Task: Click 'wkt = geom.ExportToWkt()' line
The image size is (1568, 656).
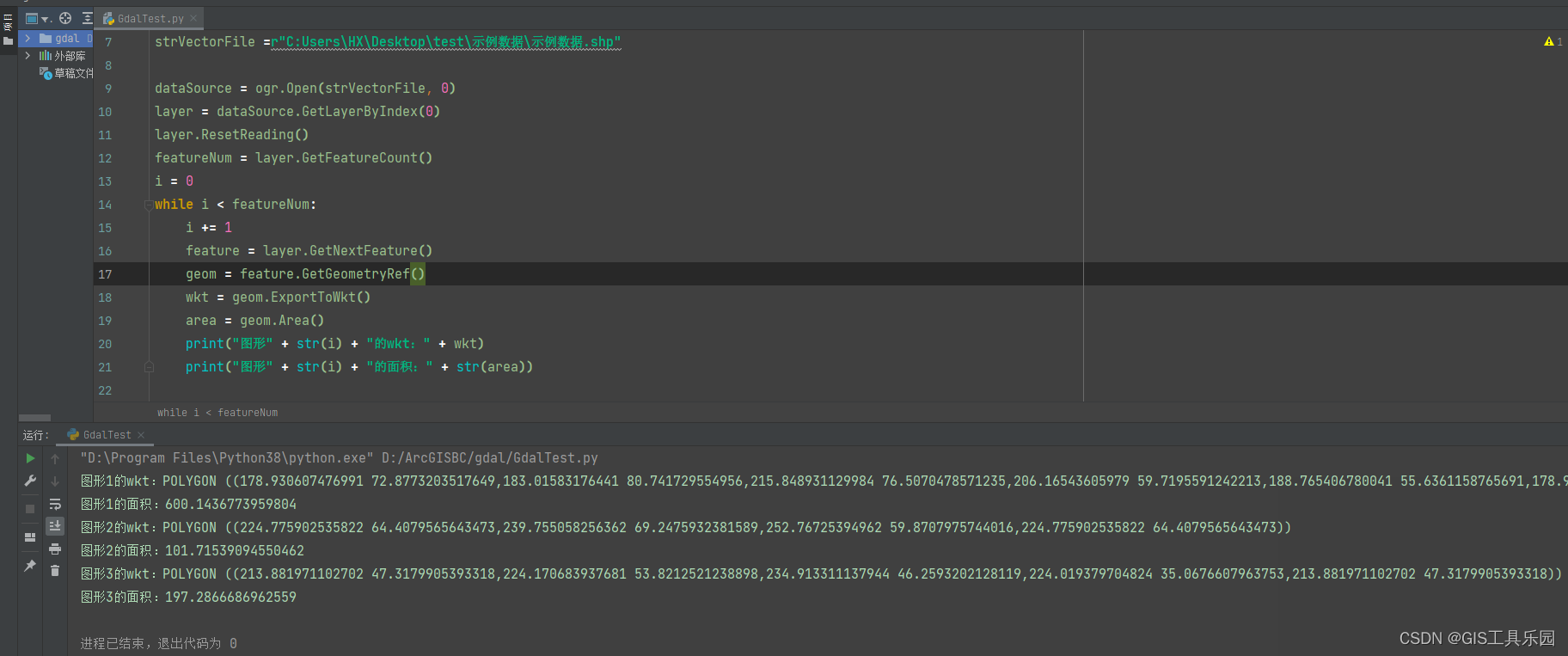Action: [x=278, y=297]
